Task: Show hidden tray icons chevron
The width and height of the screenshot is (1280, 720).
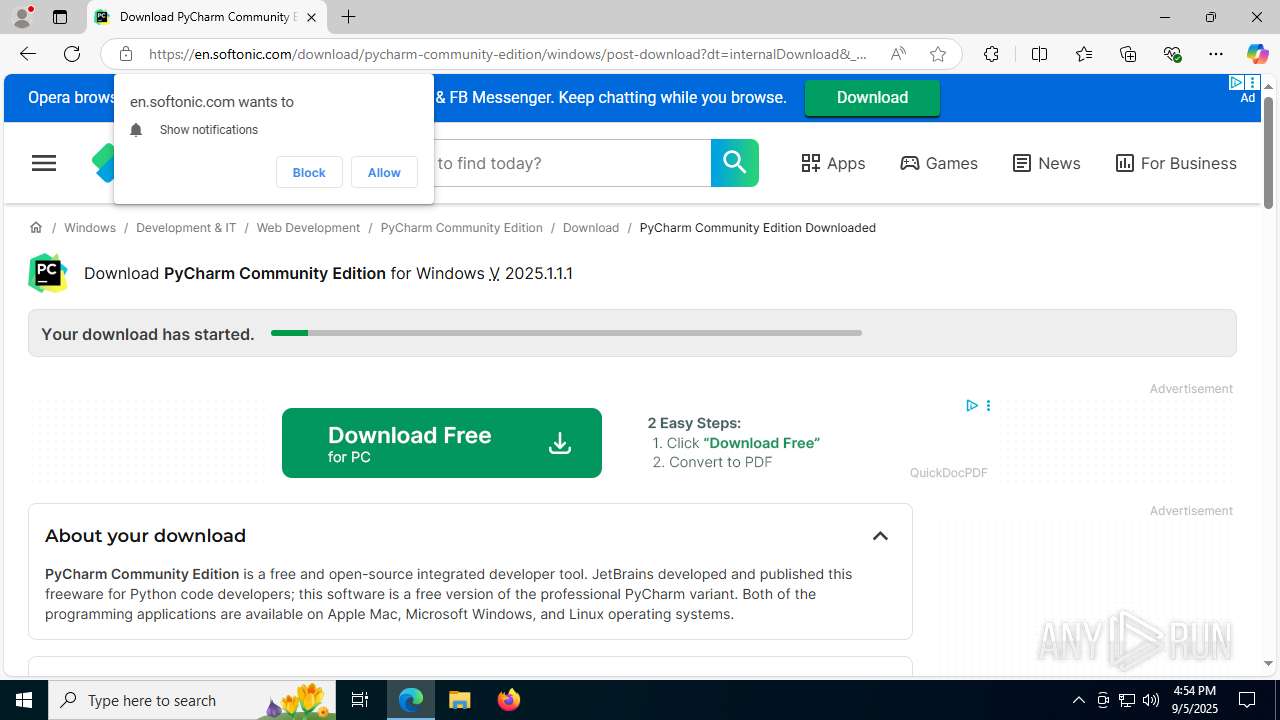Action: (x=1078, y=700)
